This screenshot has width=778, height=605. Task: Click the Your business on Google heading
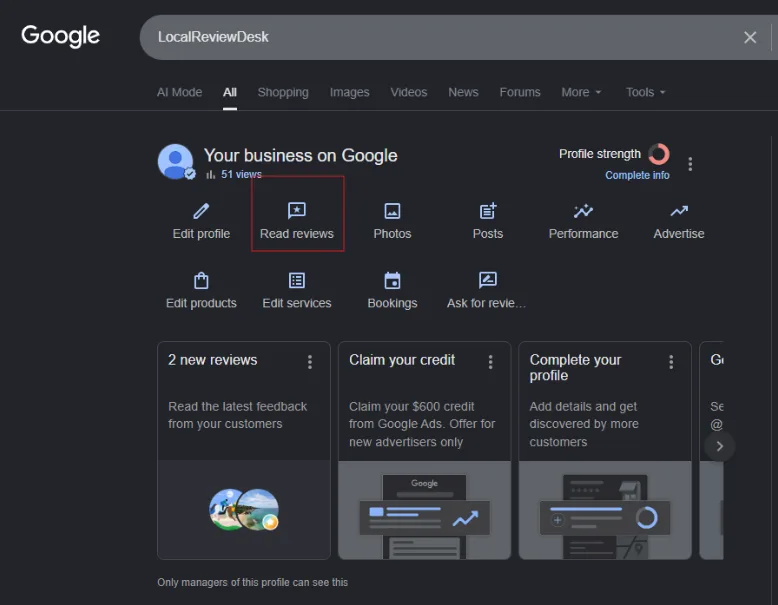[x=300, y=156]
